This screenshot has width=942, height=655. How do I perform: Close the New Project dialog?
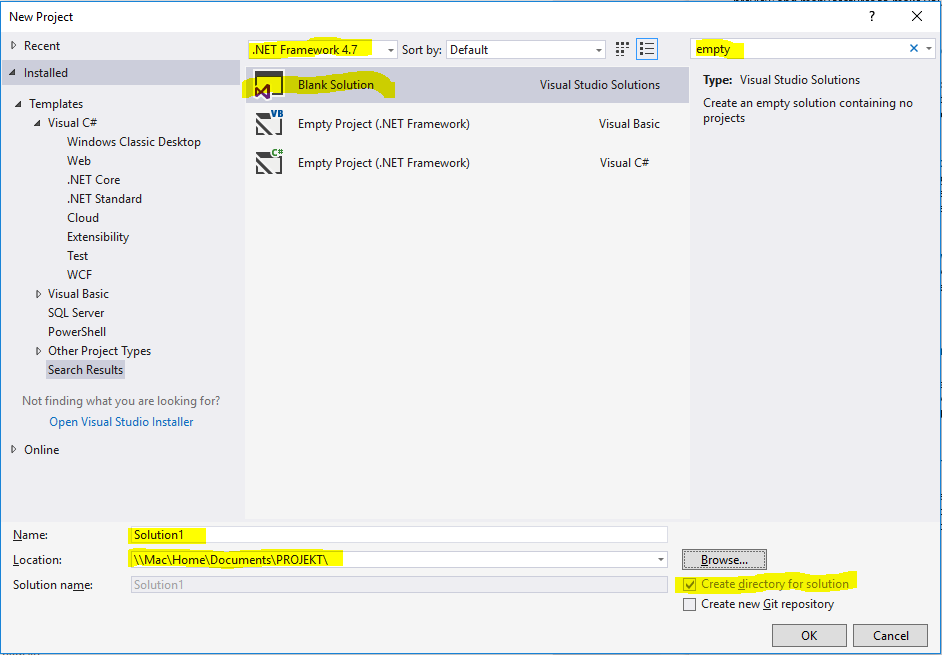coord(917,17)
